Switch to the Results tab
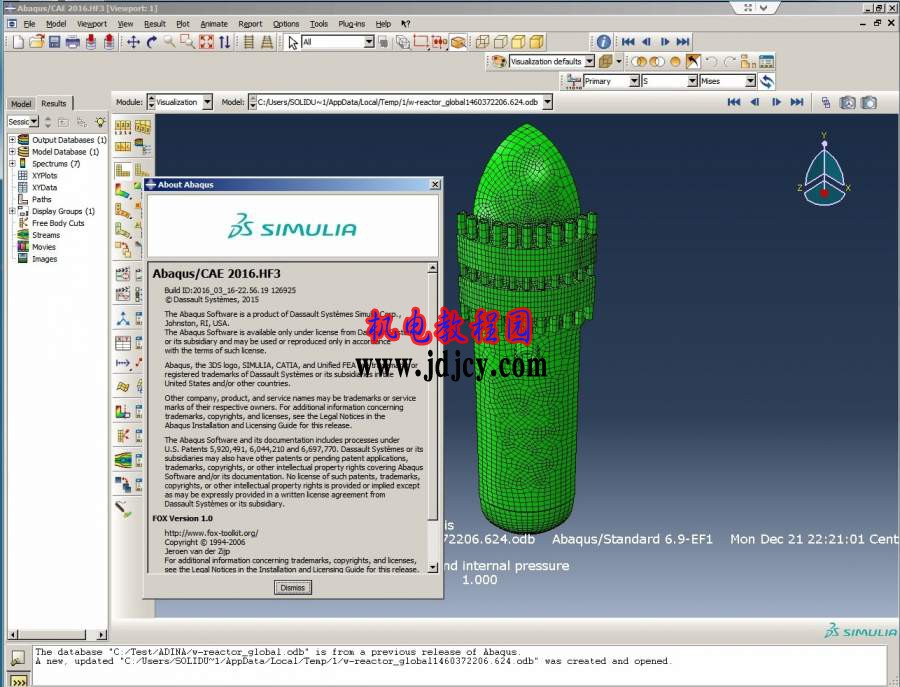The image size is (900, 687). point(53,103)
